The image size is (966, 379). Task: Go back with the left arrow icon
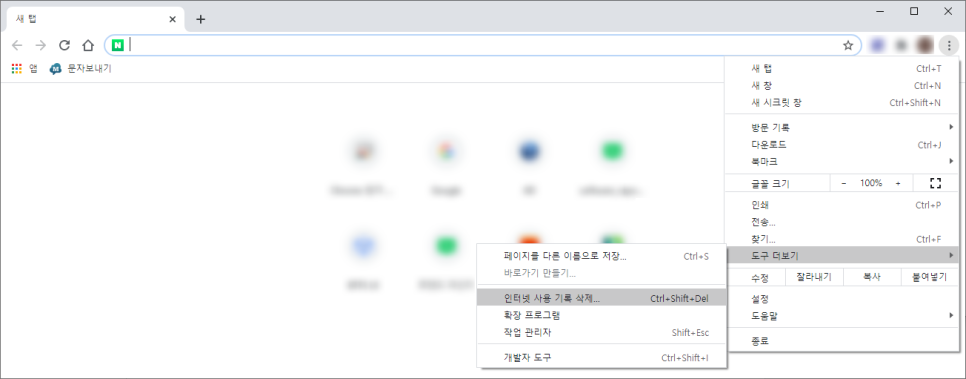click(17, 45)
